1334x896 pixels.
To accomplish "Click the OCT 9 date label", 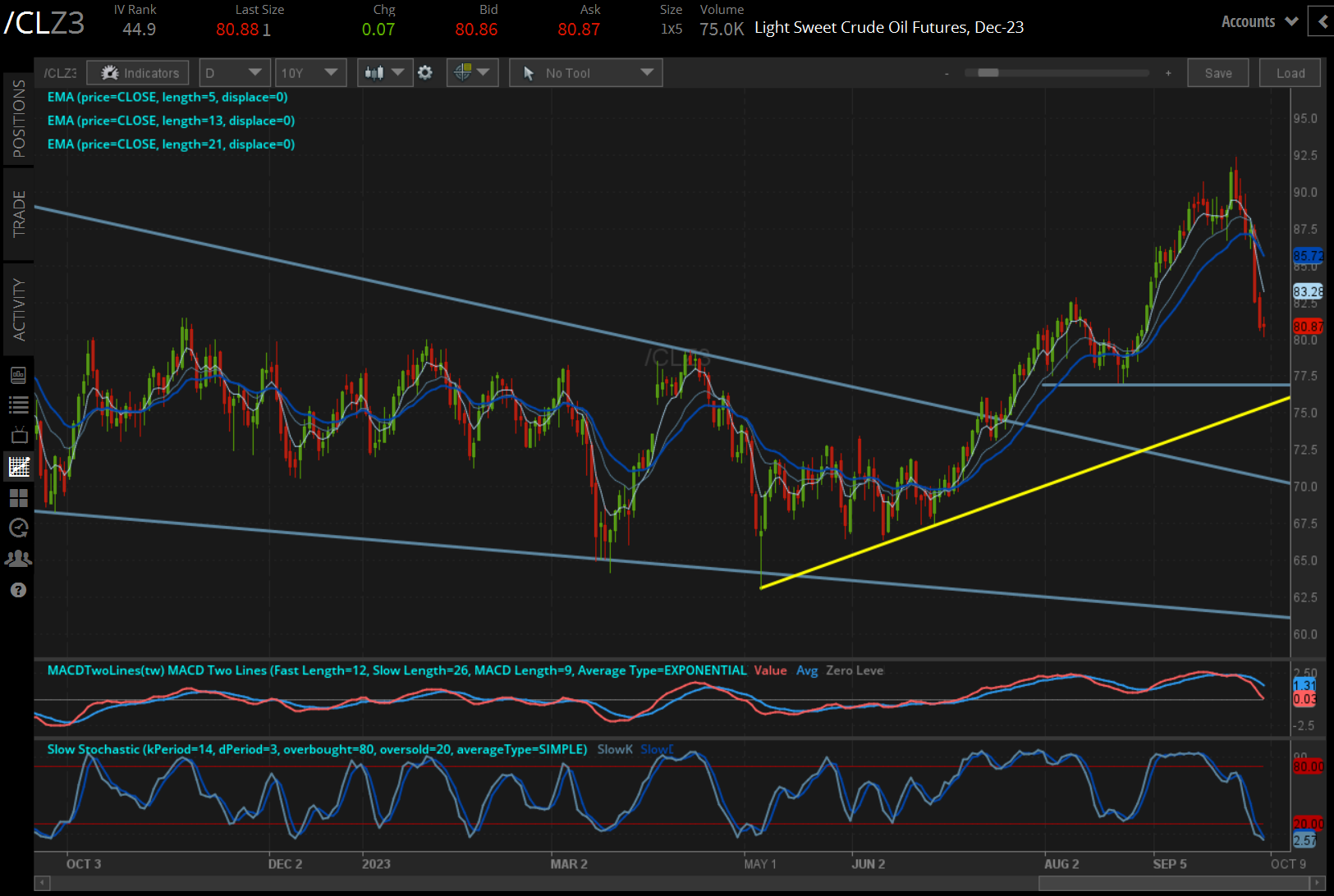I will point(1288,864).
